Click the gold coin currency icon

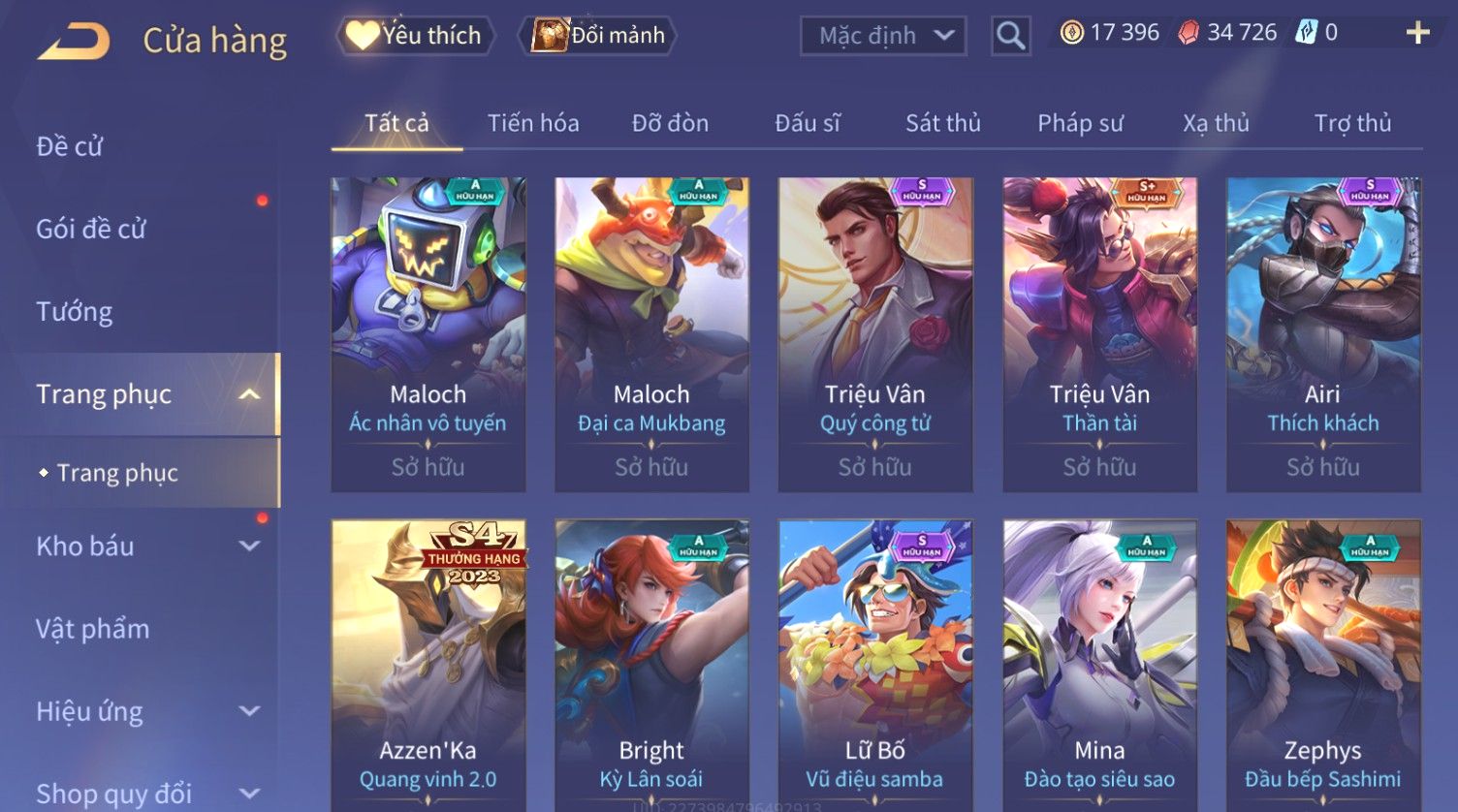1071,33
